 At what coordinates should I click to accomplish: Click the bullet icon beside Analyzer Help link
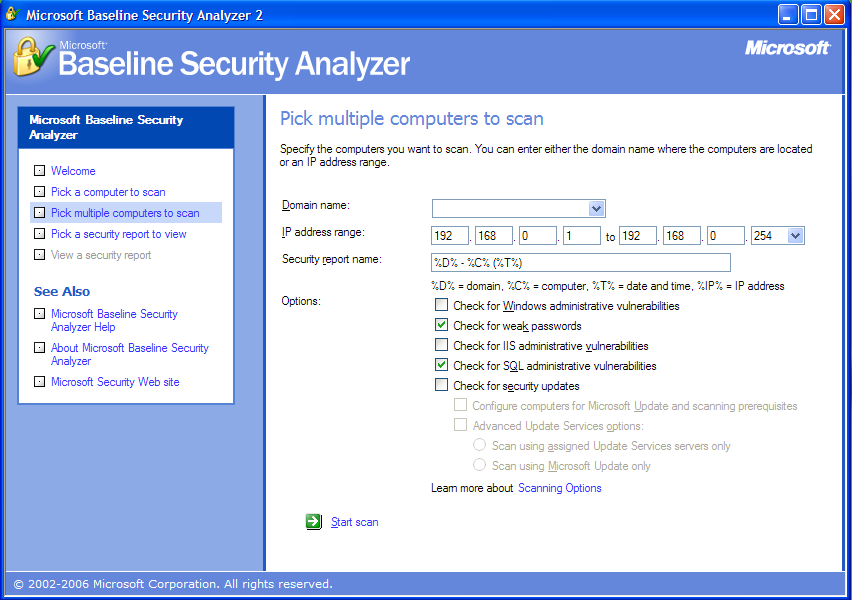39,314
